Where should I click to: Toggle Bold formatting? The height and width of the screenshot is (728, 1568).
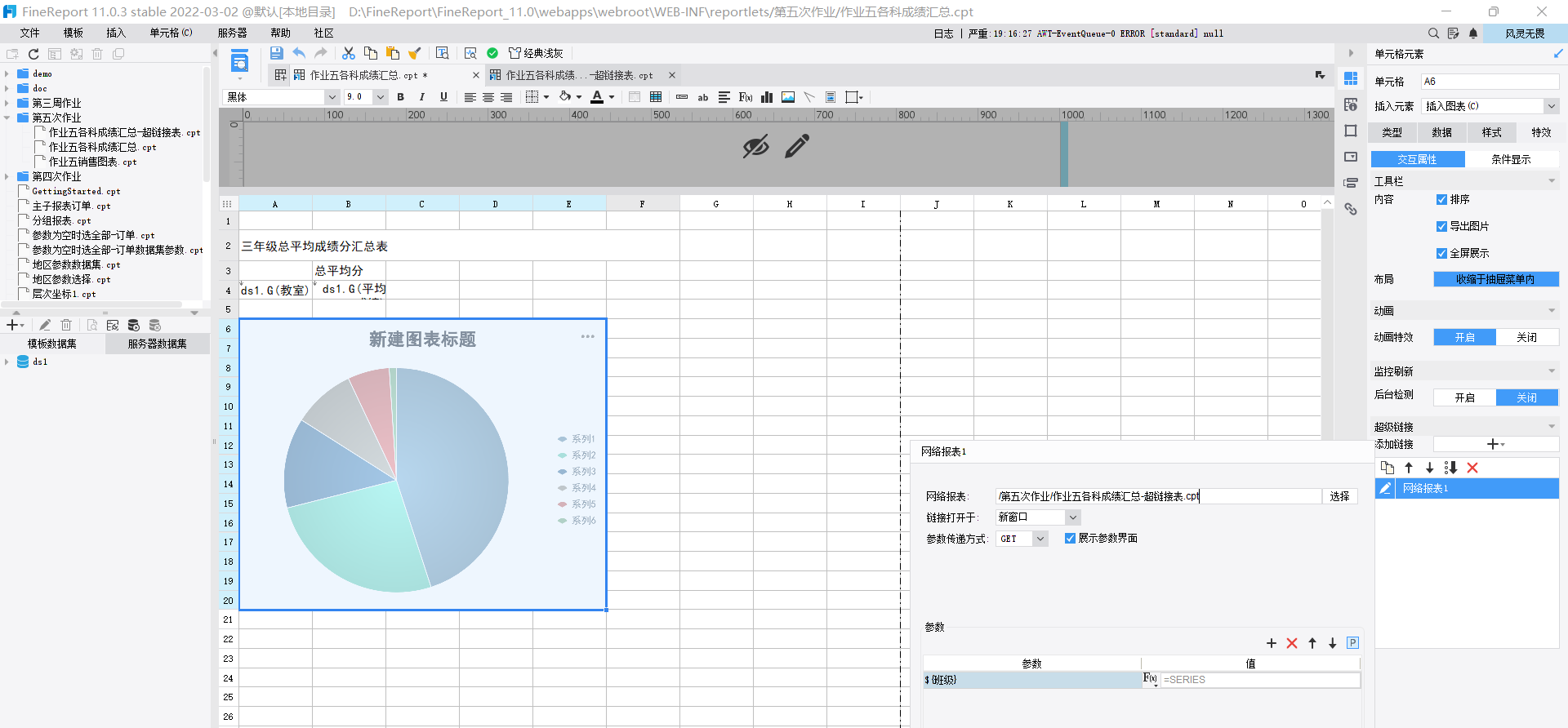click(400, 97)
